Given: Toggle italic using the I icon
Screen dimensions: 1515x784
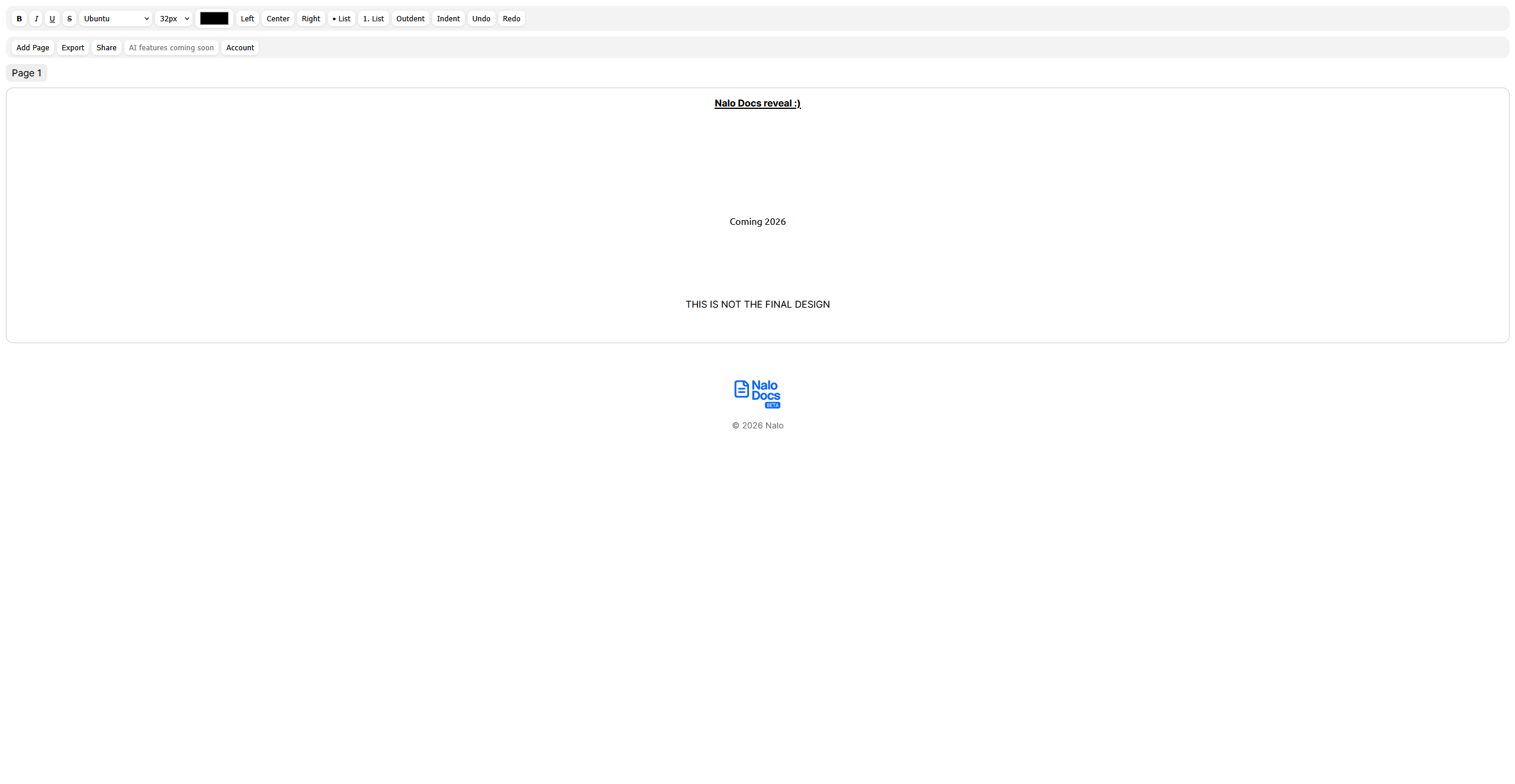Looking at the screenshot, I should pos(36,18).
